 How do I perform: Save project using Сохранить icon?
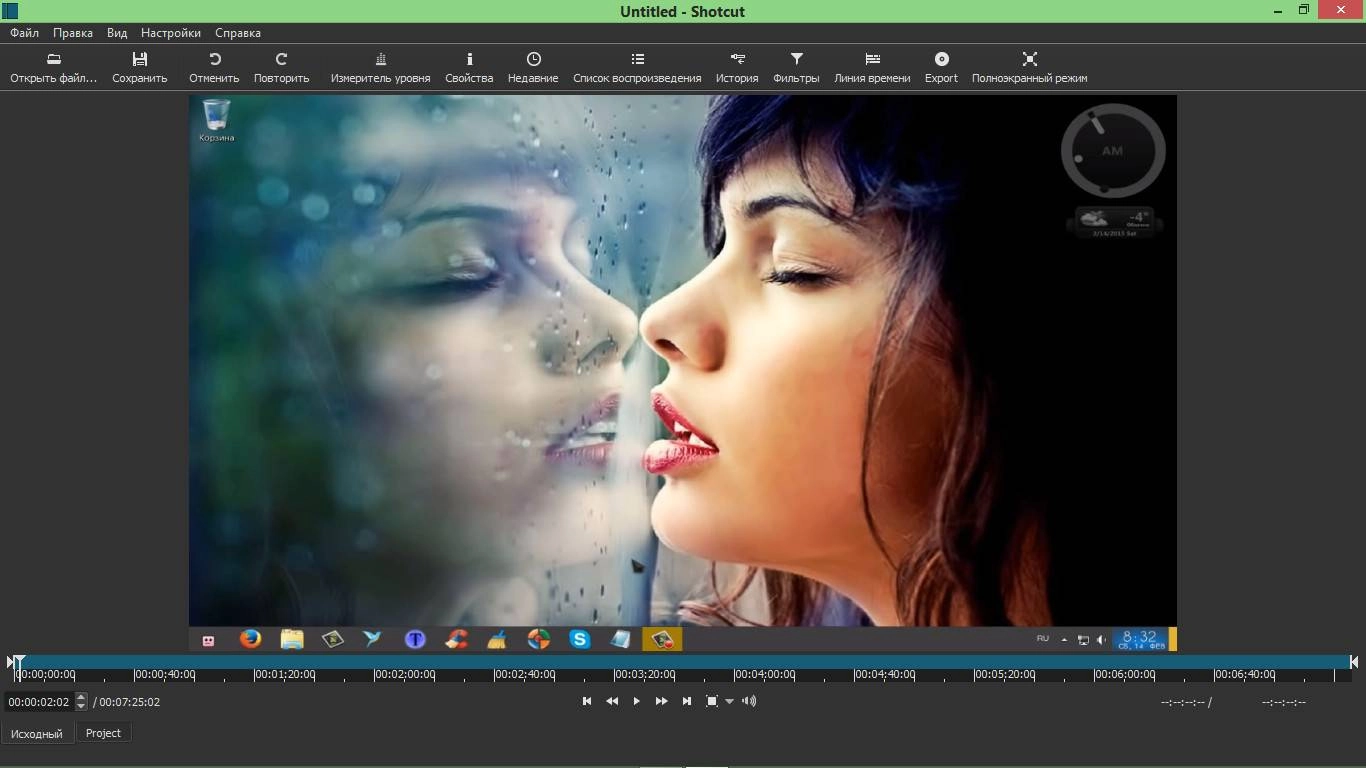click(x=140, y=68)
